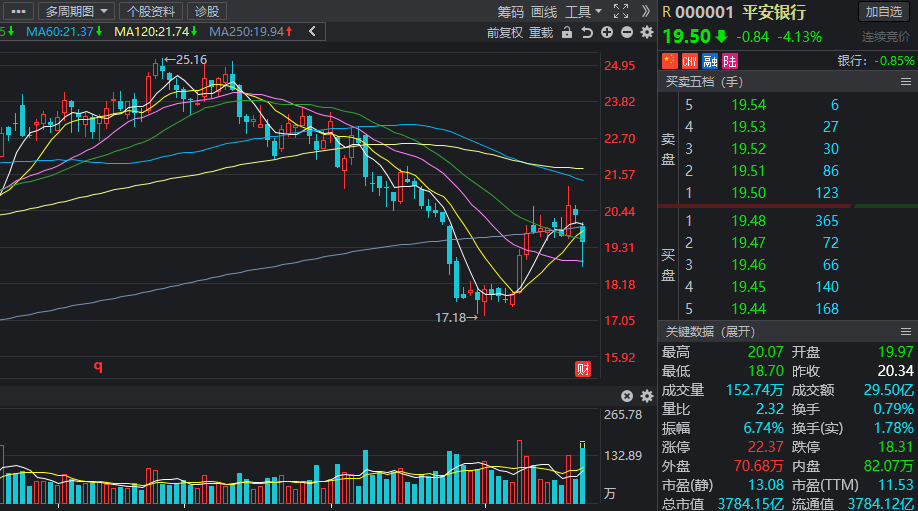This screenshot has width=918, height=511.
Task: Click the stock code 000001
Action: (704, 12)
